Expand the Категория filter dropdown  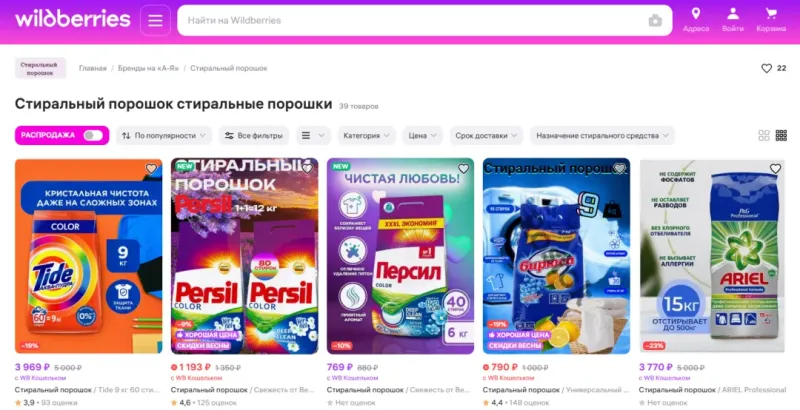coord(366,136)
